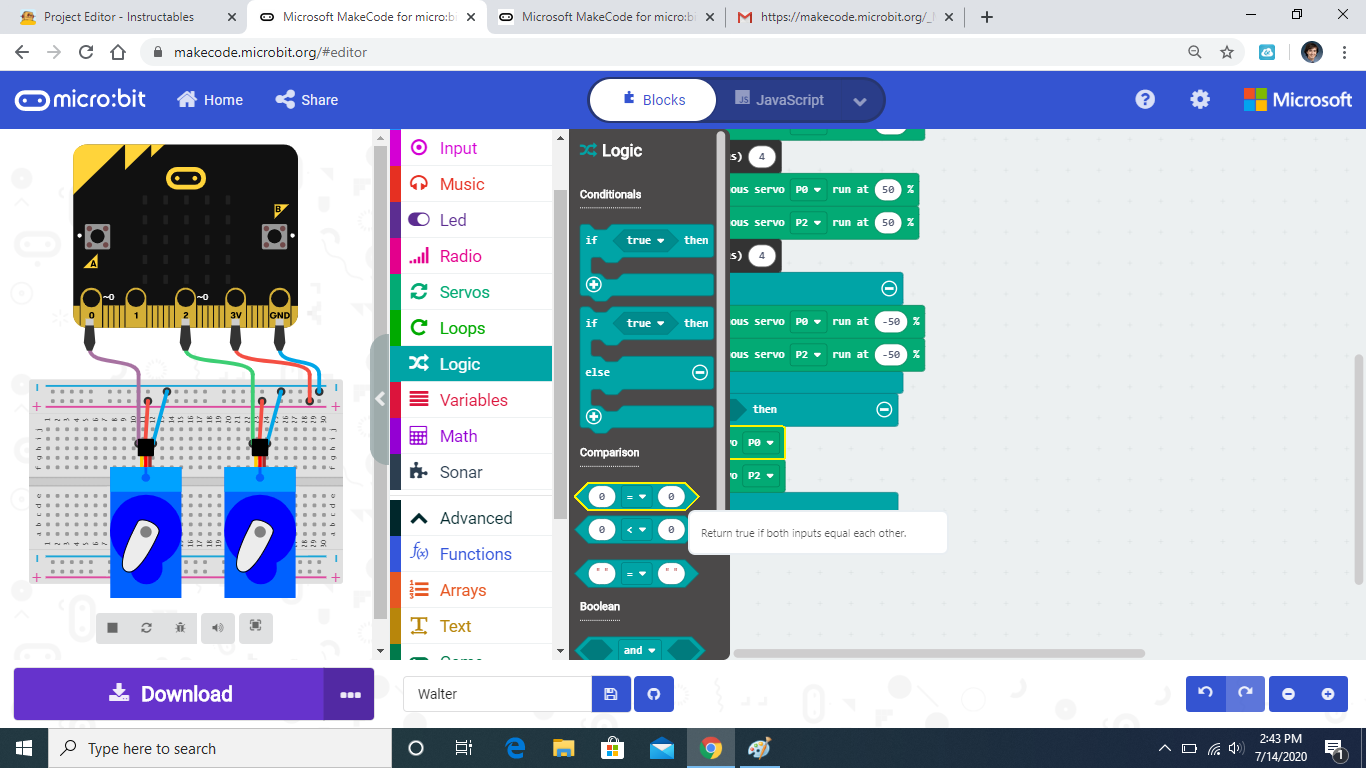1366x768 pixels.
Task: Click the Microsoft logo
Action: click(x=1298, y=99)
